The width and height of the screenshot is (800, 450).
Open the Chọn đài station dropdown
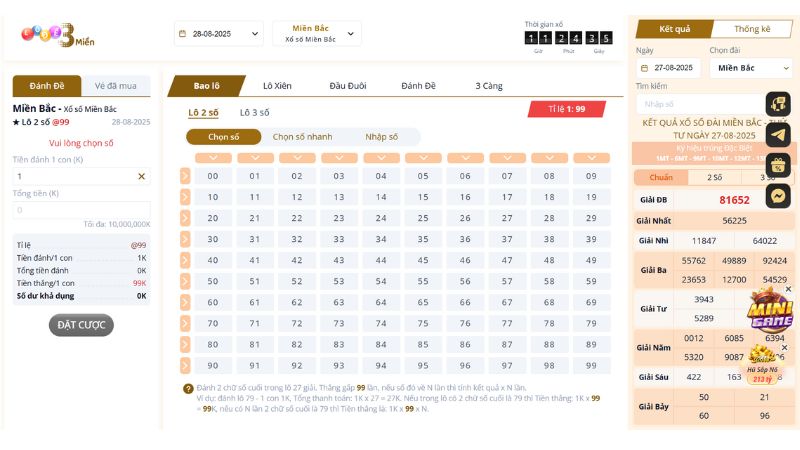pos(750,68)
